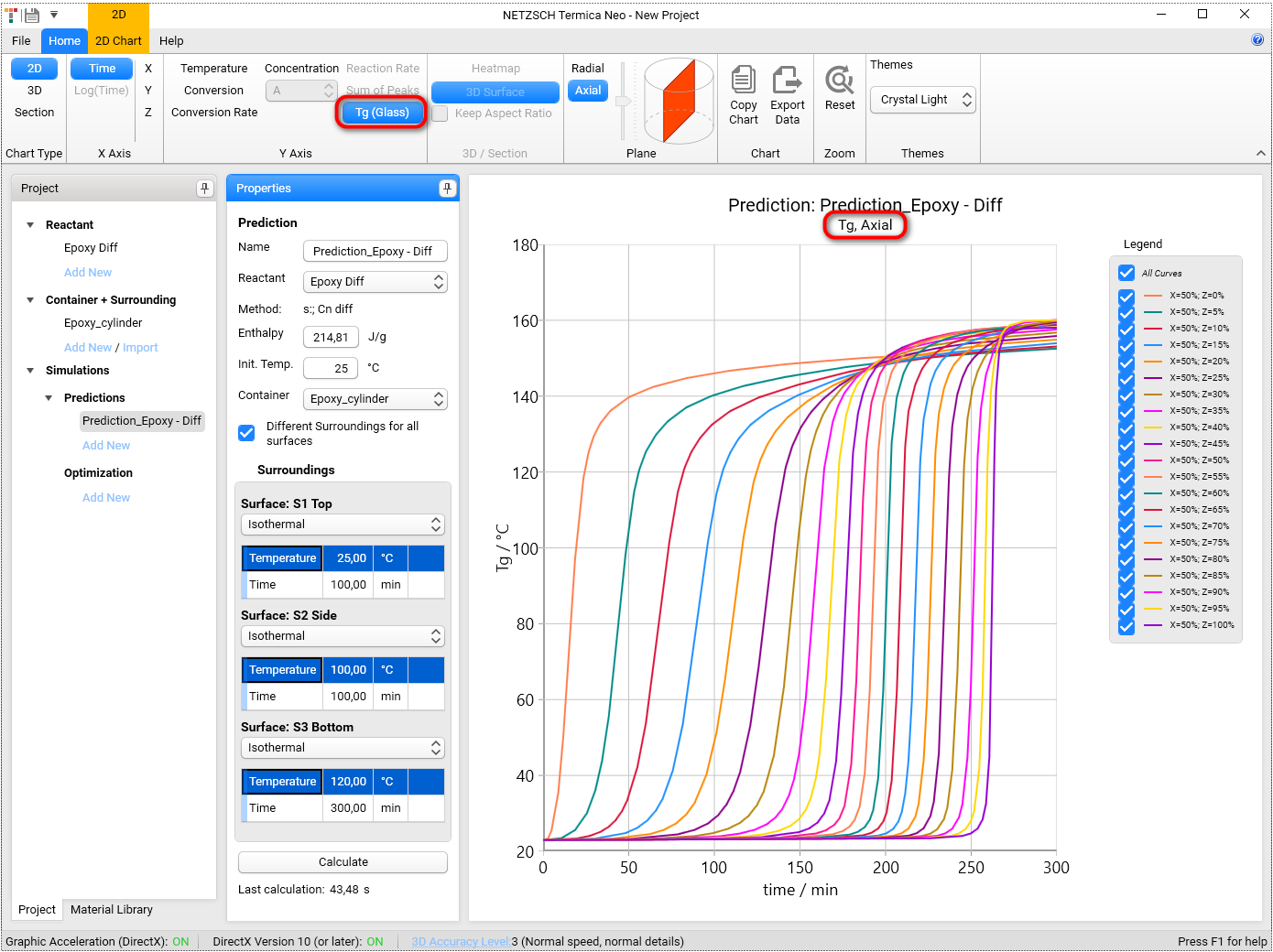Click the save icon in title bar
1273x952 pixels.
point(32,15)
